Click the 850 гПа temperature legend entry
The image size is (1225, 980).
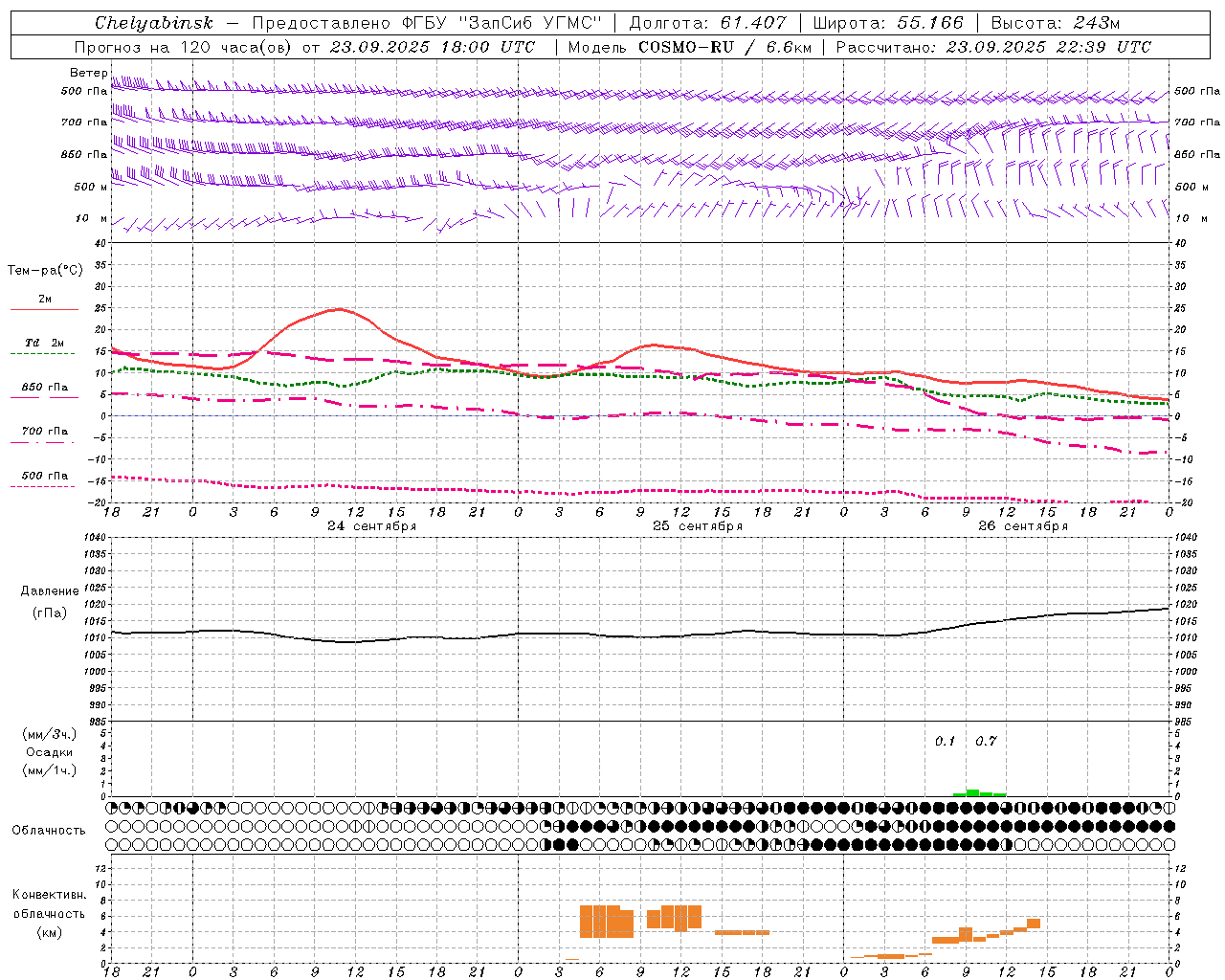(x=44, y=388)
